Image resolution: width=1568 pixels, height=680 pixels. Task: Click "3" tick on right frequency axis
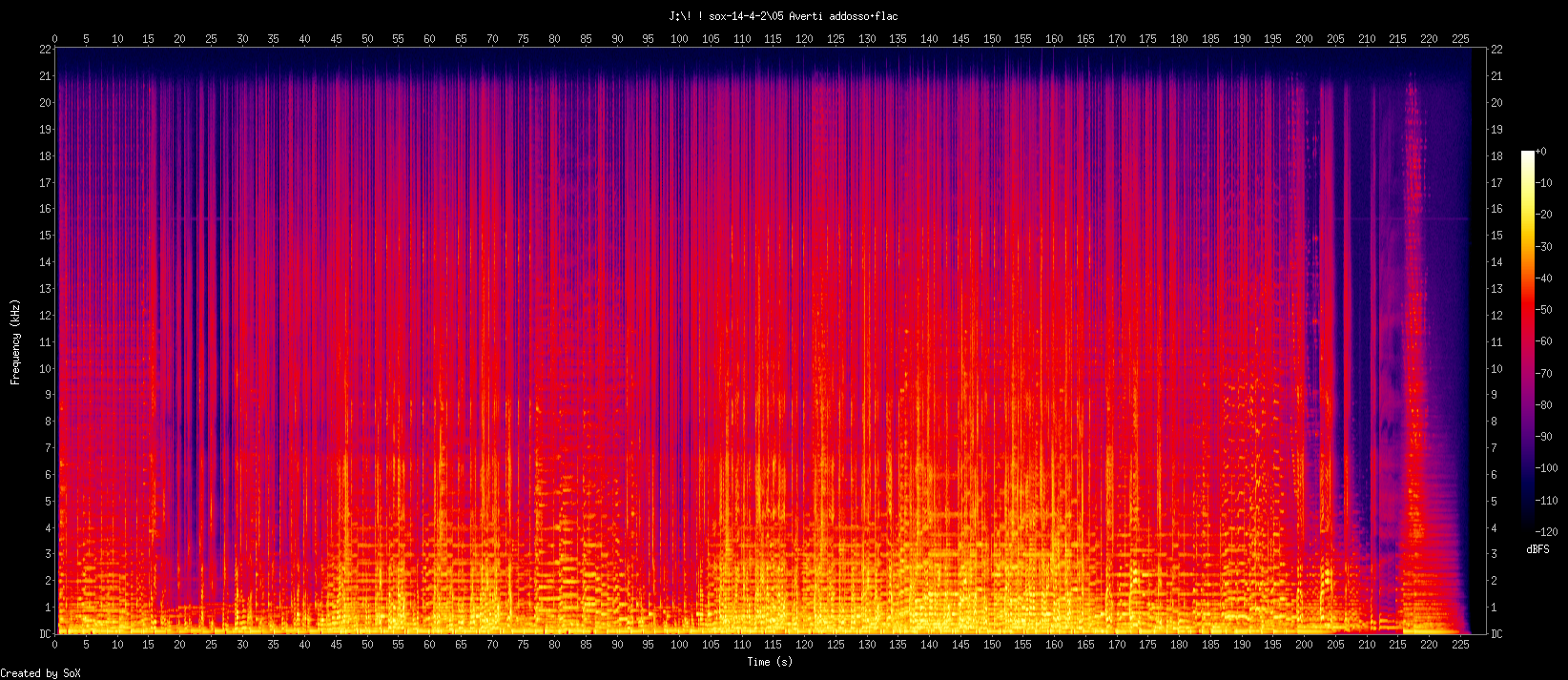point(1494,553)
